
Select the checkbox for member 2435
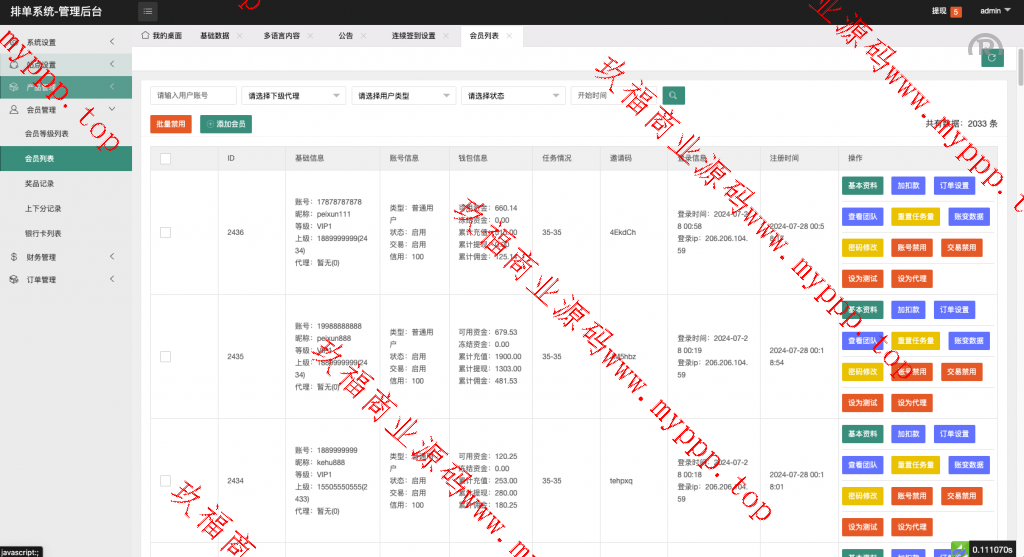click(x=165, y=356)
